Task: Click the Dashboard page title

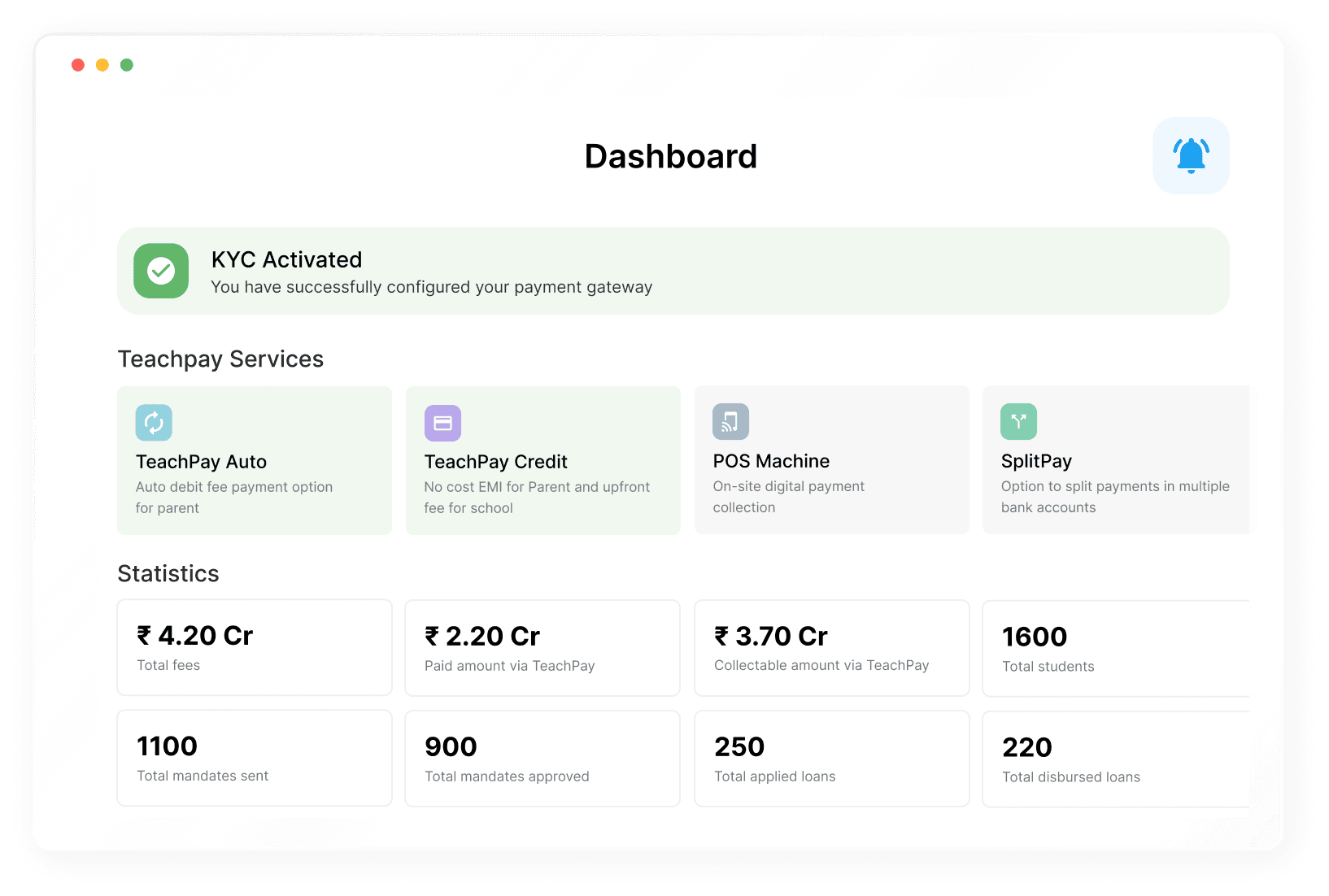Action: click(671, 156)
